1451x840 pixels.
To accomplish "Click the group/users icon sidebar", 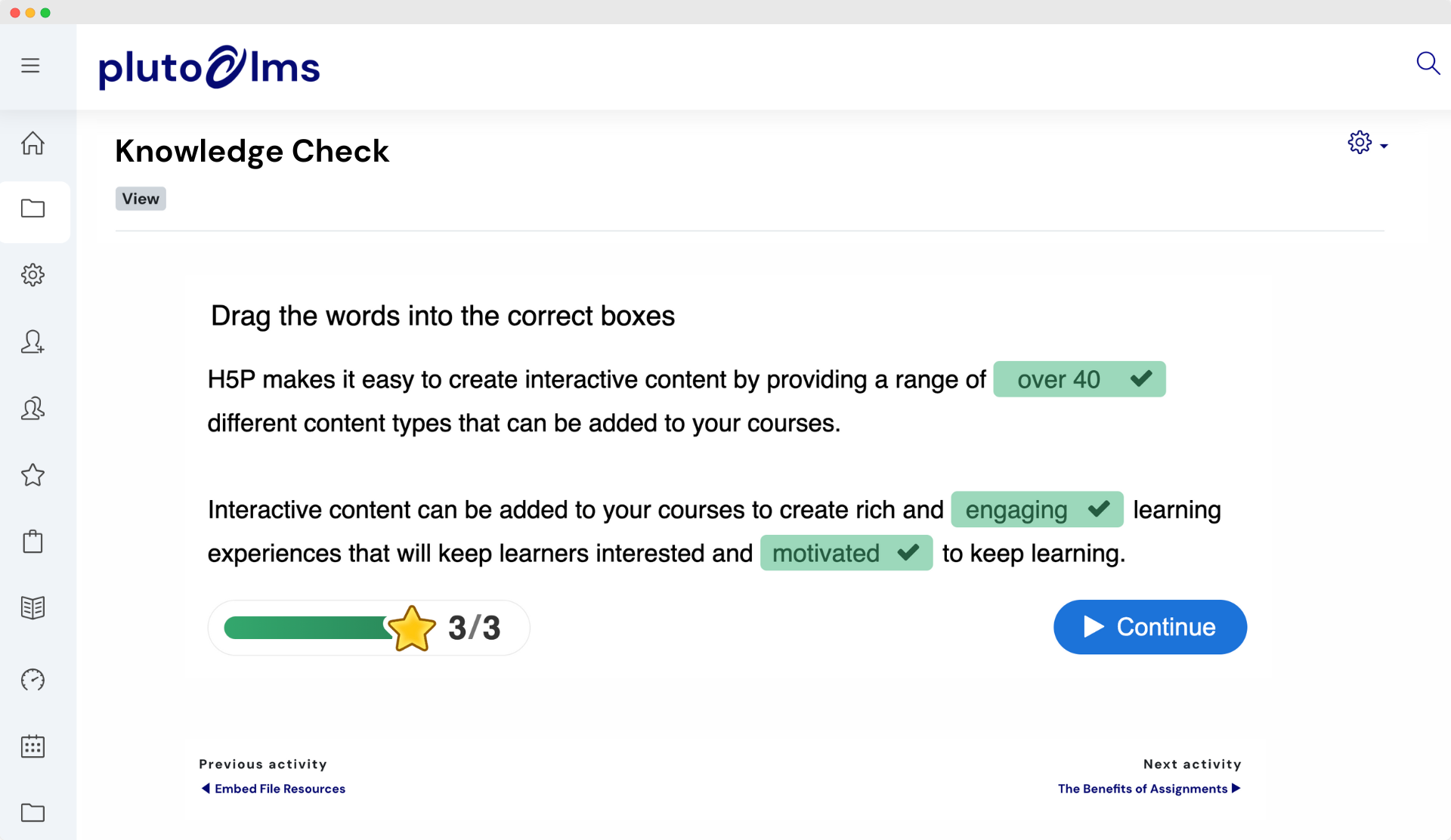I will [x=33, y=408].
